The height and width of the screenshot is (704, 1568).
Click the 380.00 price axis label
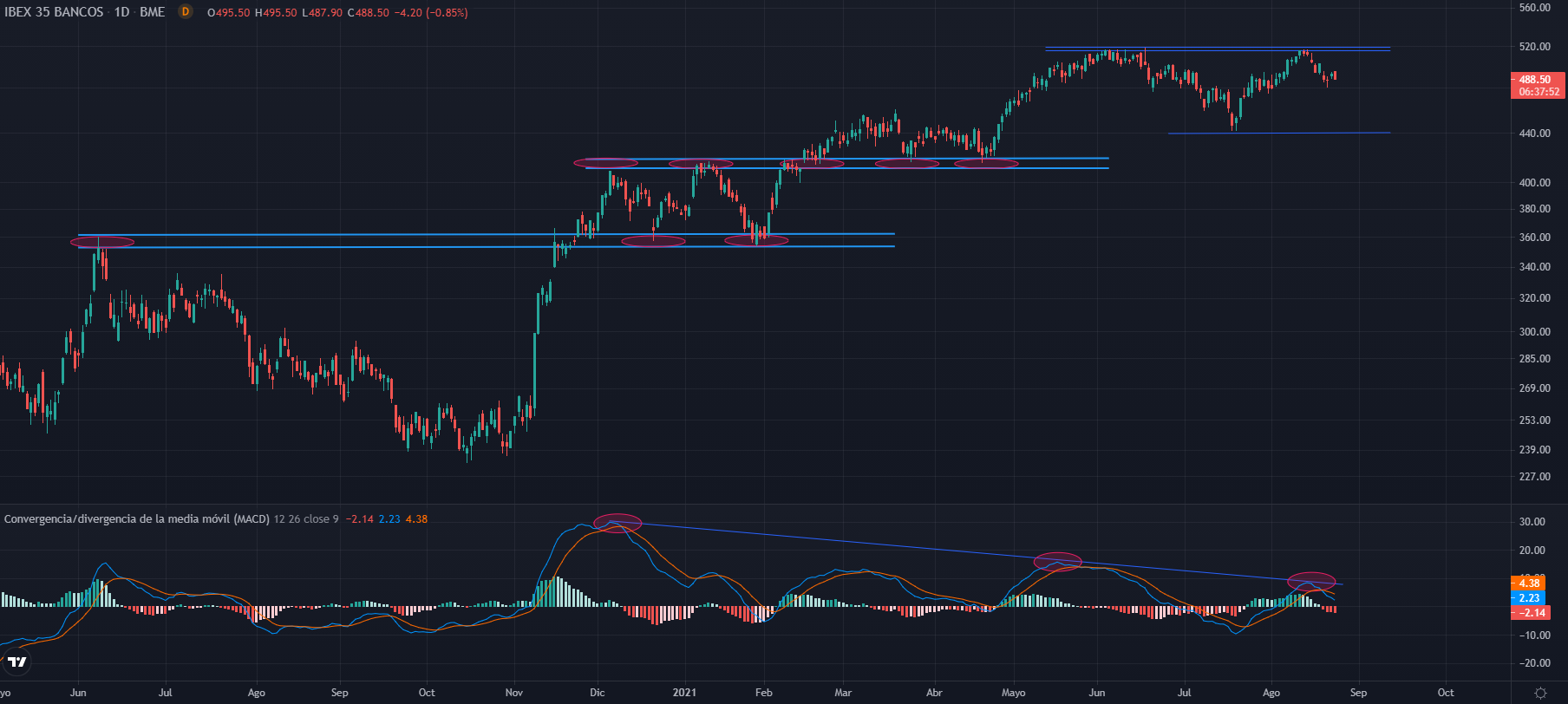tap(1535, 209)
